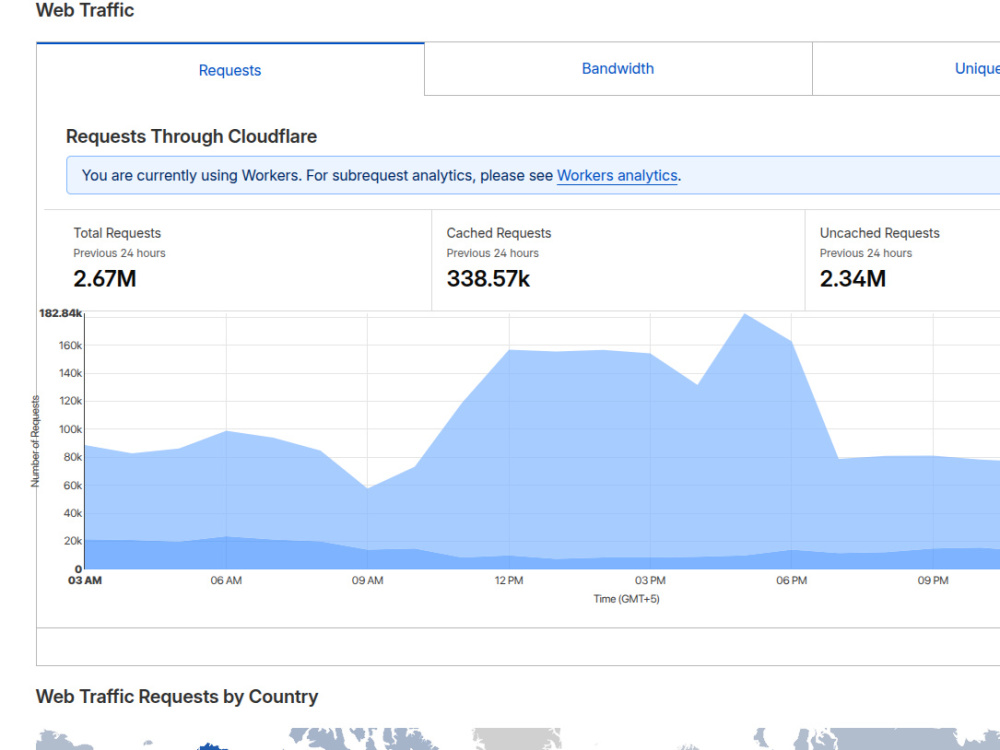The width and height of the screenshot is (1000, 750).
Task: Click the 06 AM x-axis label
Action: [x=226, y=580]
